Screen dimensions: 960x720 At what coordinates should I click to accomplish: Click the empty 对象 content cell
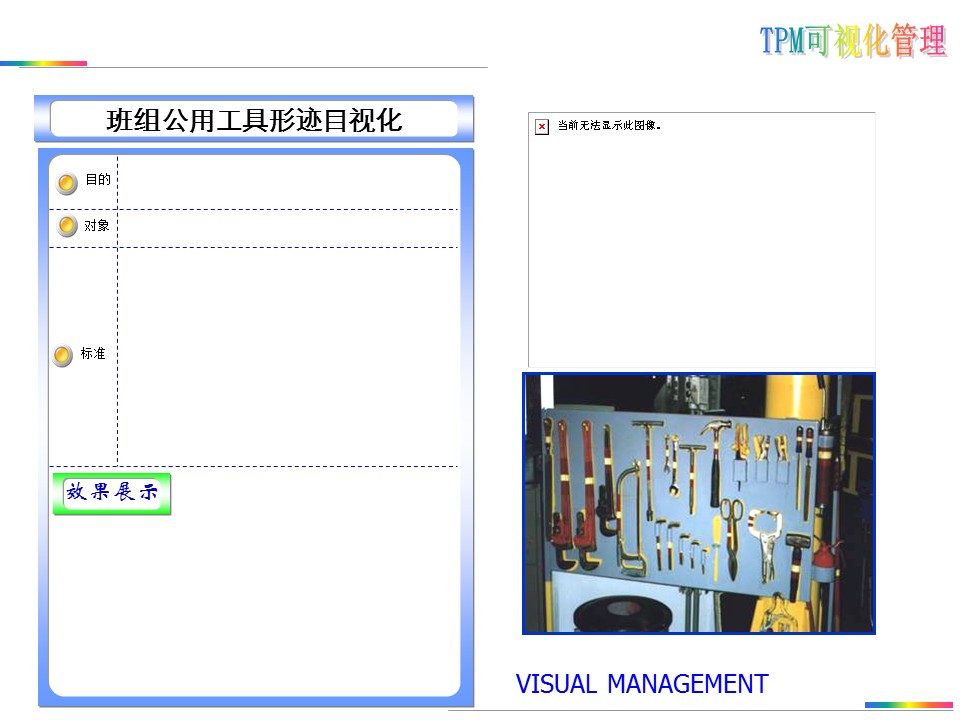tap(288, 228)
